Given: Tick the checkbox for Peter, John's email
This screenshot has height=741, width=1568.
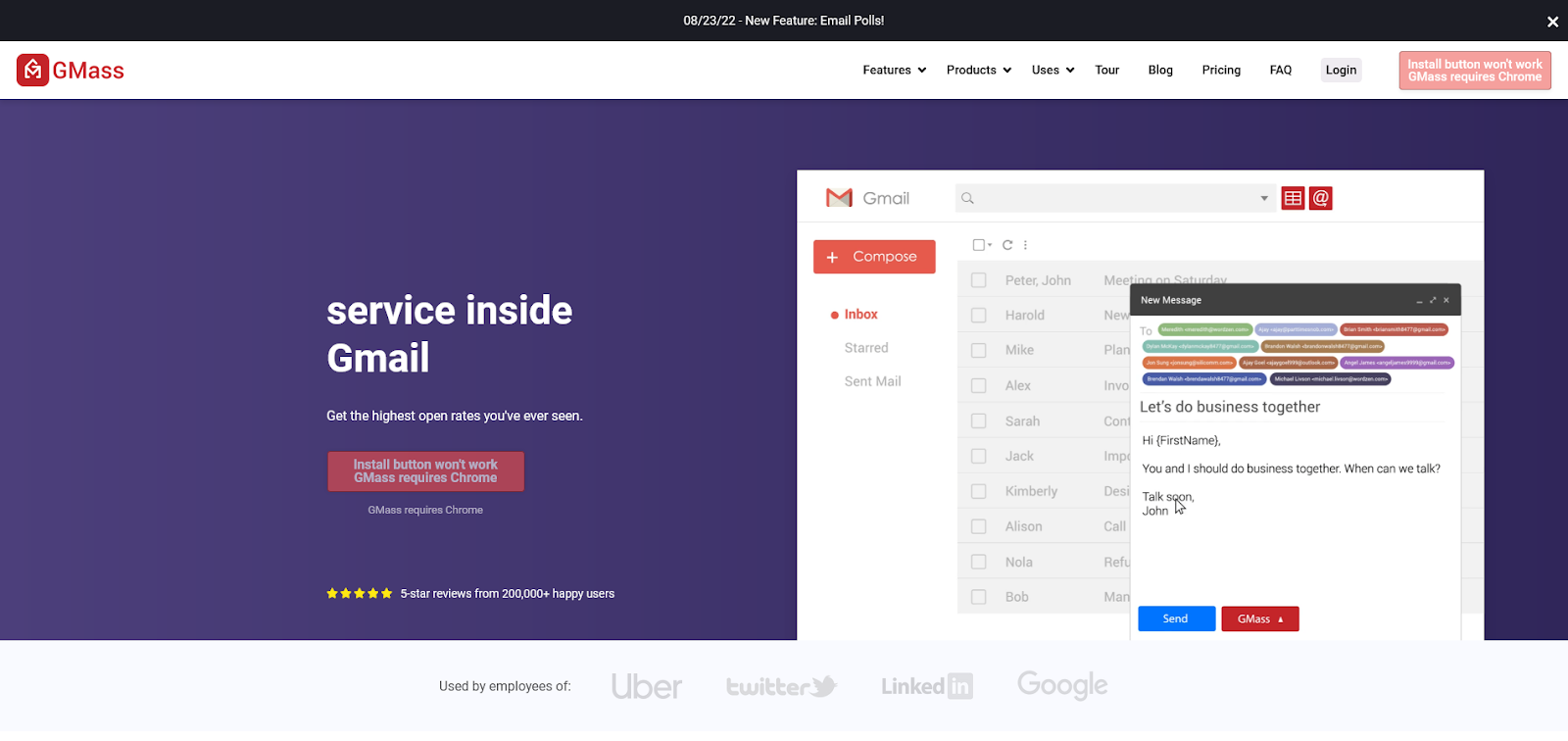Looking at the screenshot, I should point(978,280).
